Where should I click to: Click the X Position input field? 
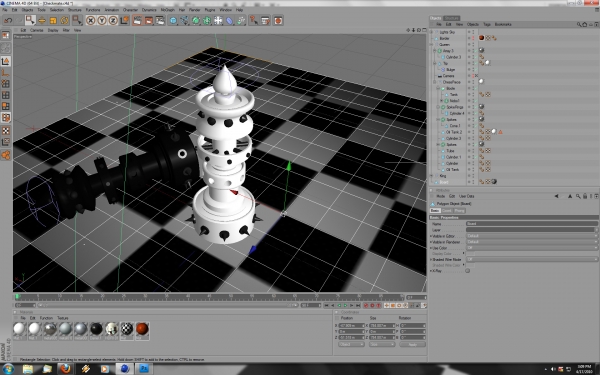351,326
